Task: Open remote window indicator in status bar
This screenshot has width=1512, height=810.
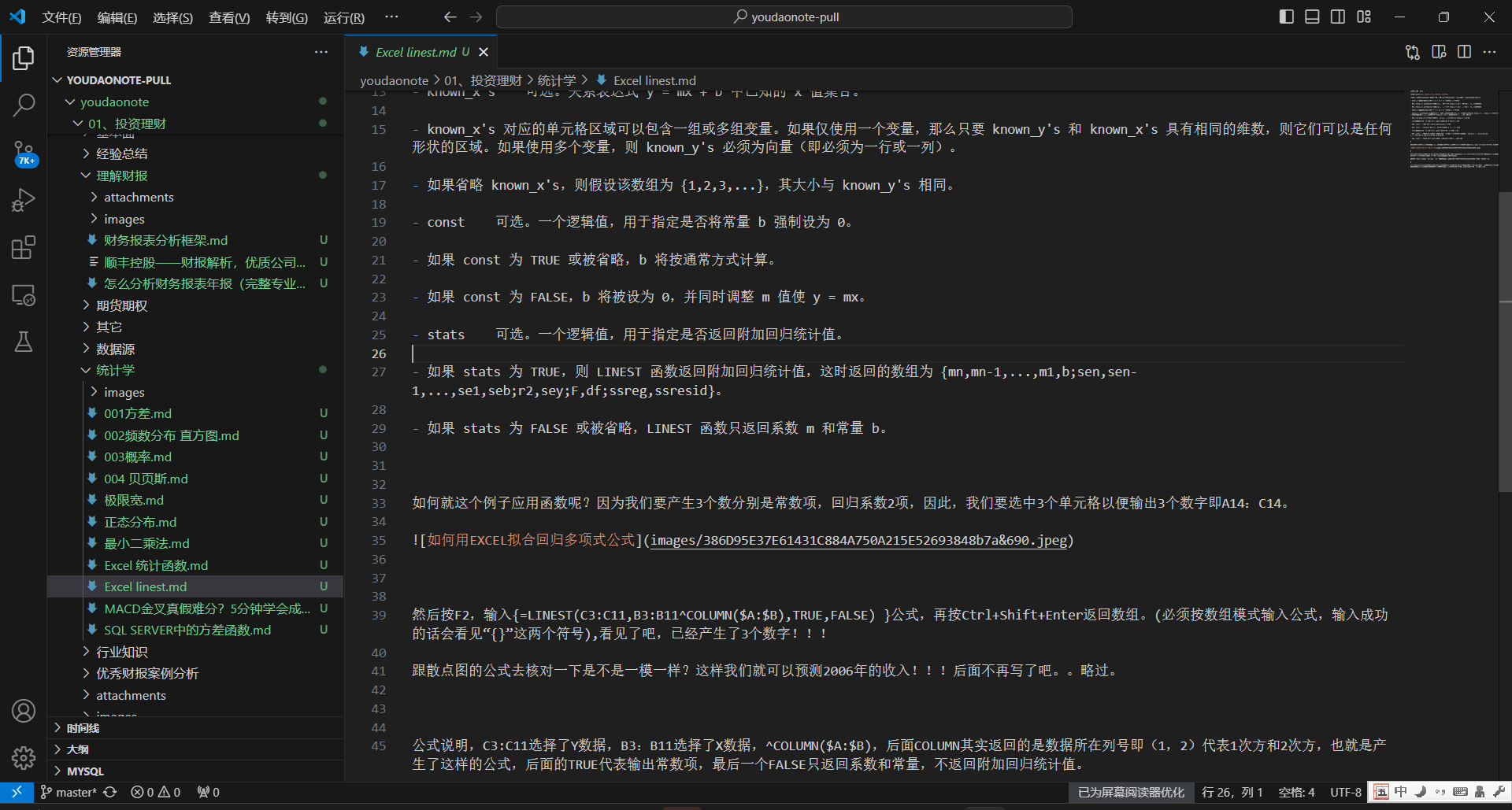Action: [17, 792]
